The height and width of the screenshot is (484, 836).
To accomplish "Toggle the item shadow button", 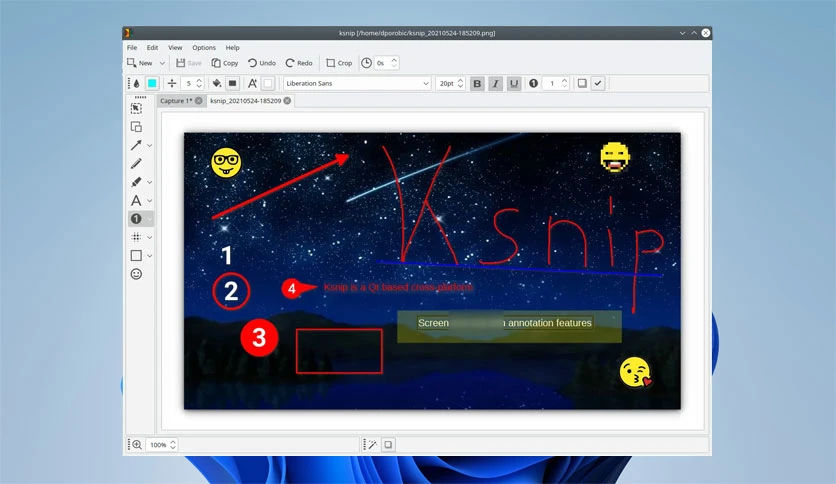I will pos(582,83).
